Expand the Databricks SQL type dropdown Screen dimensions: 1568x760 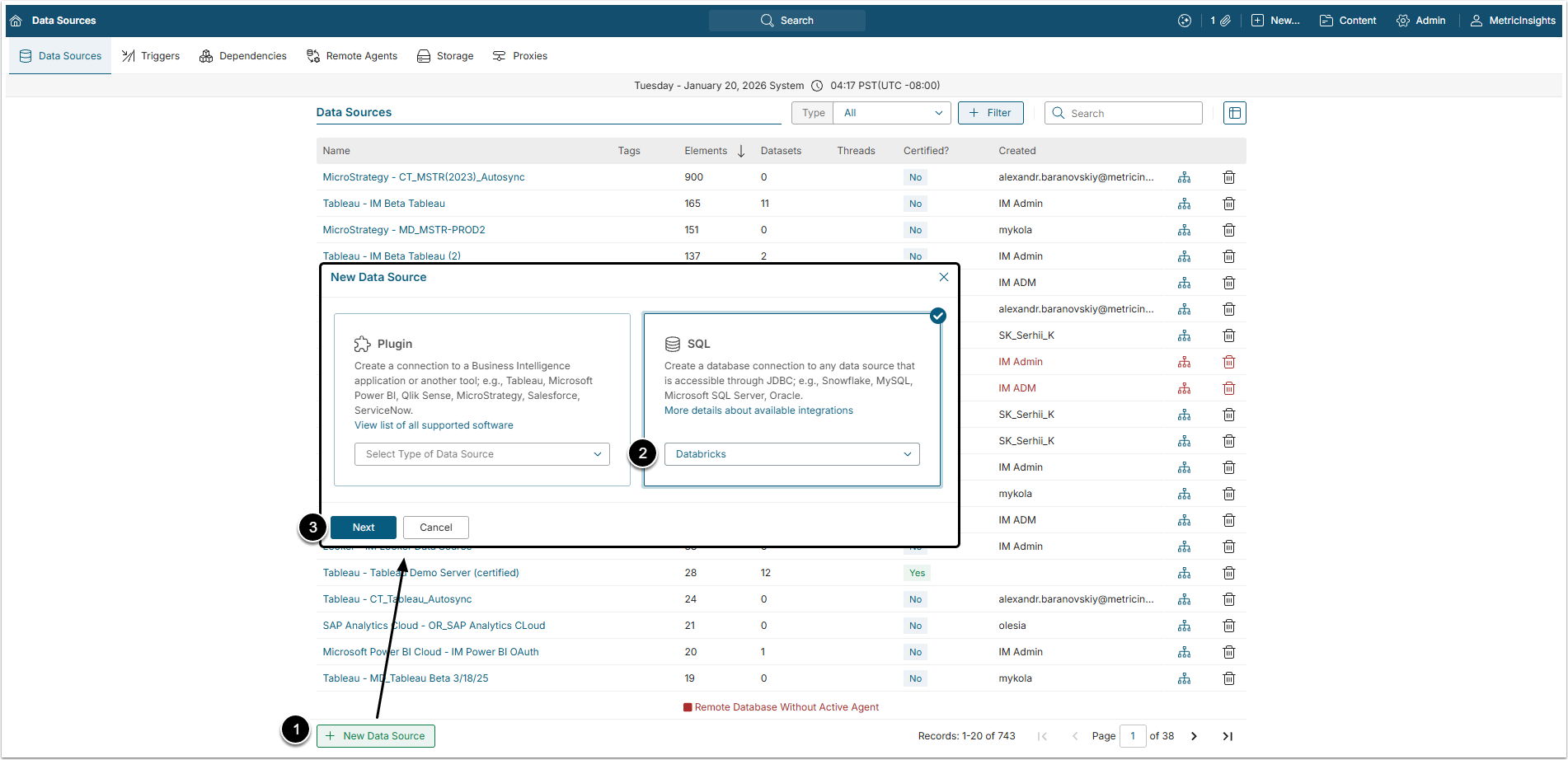791,454
